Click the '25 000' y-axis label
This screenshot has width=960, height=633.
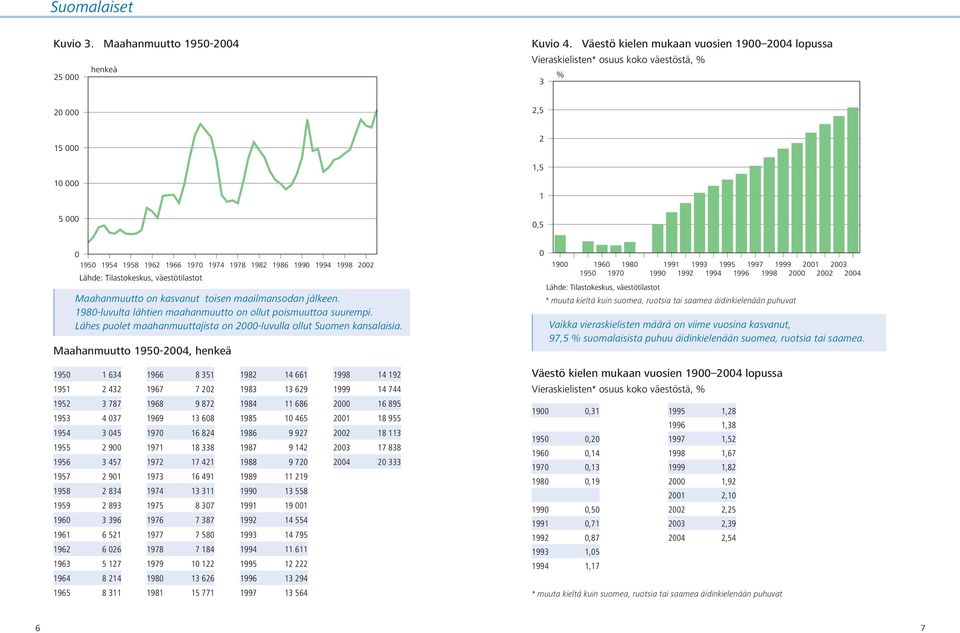pyautogui.click(x=66, y=77)
